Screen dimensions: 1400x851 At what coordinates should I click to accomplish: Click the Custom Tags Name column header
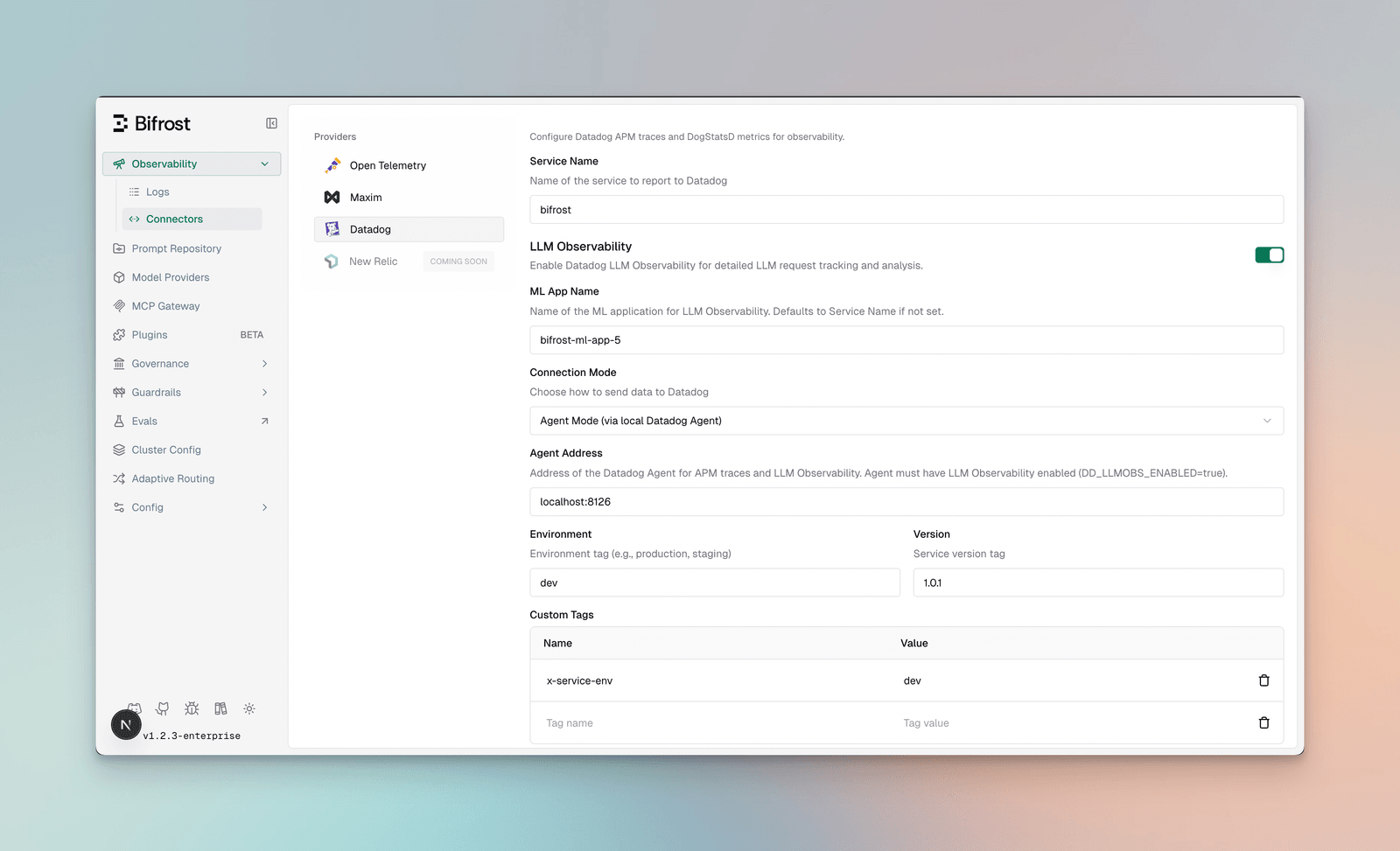[x=557, y=643]
